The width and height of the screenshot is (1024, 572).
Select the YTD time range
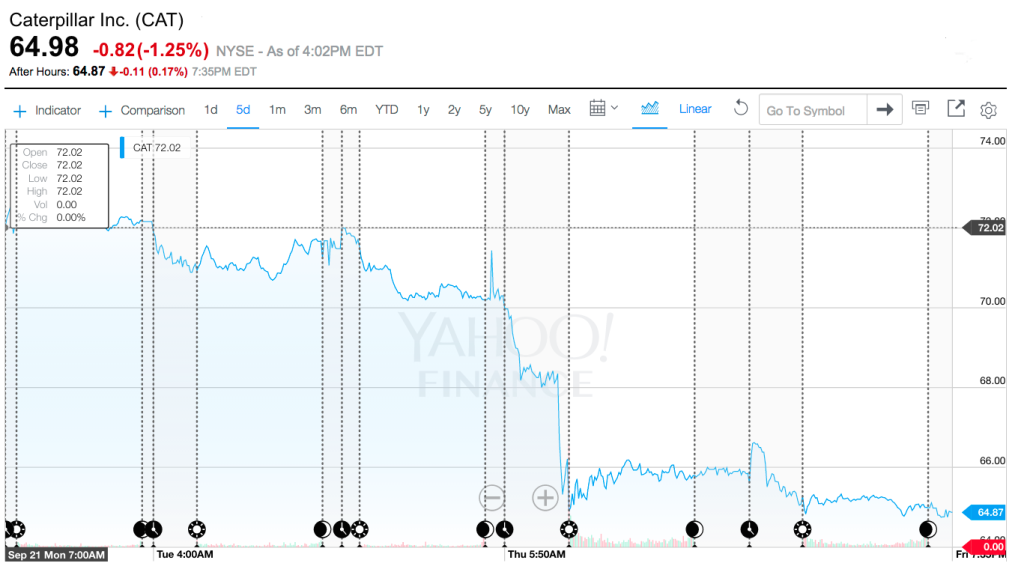[x=387, y=110]
